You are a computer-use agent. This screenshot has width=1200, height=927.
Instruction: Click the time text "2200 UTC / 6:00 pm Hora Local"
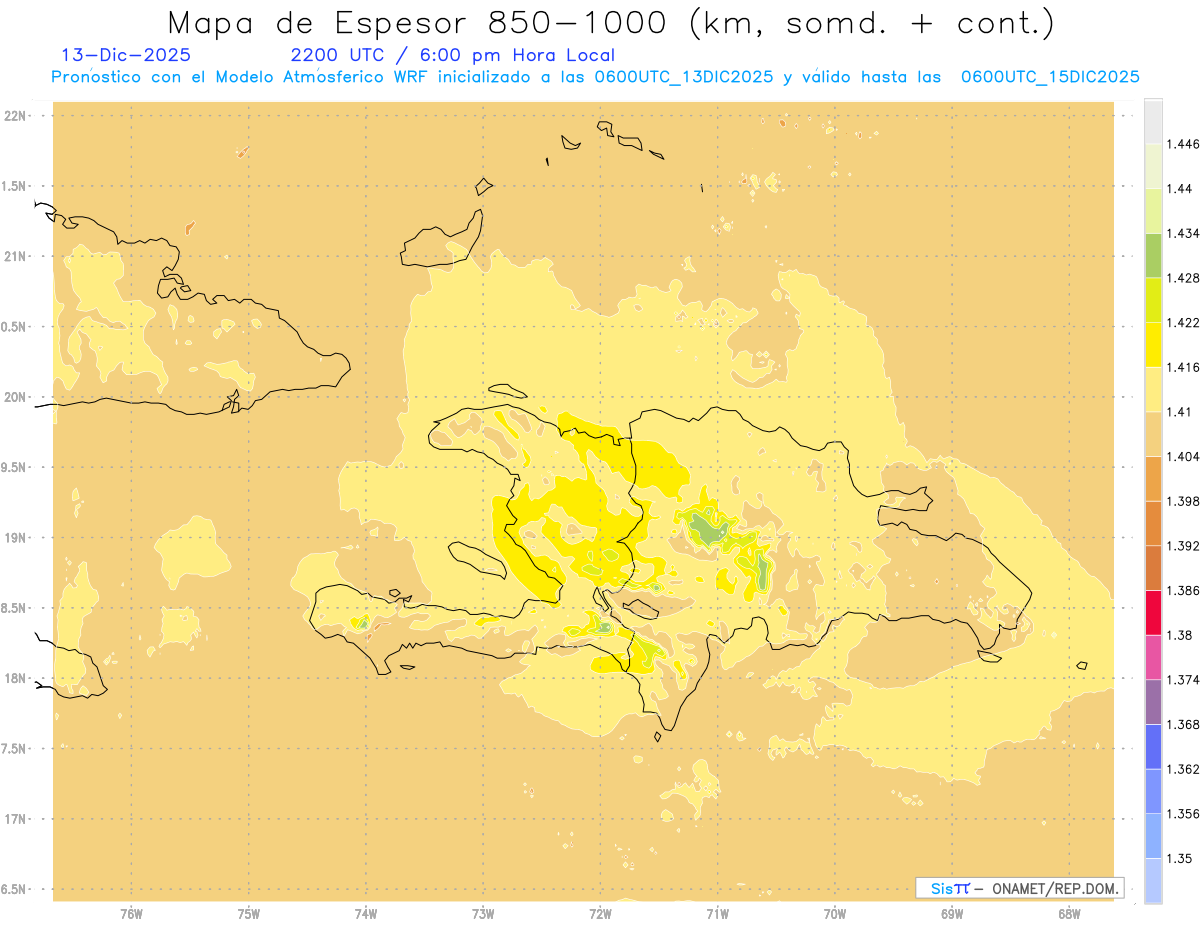453,56
